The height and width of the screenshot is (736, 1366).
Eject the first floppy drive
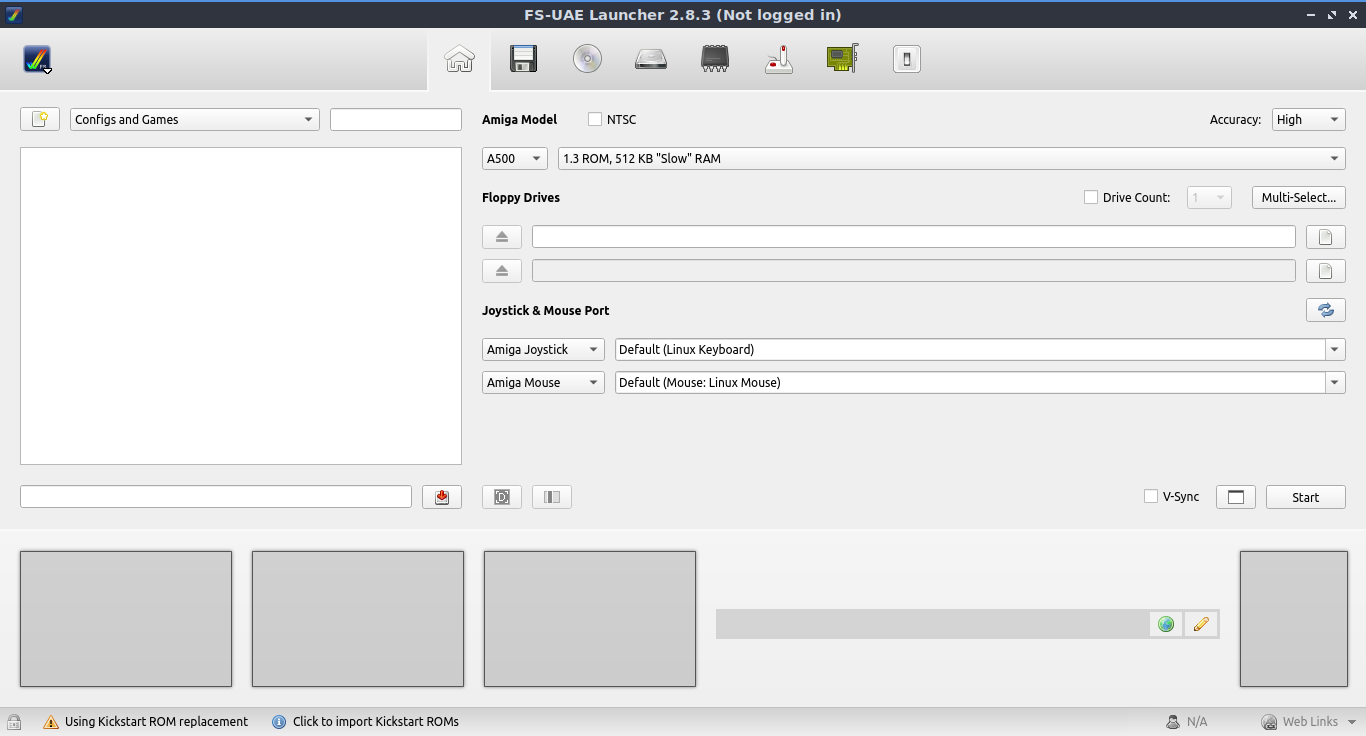pos(502,237)
